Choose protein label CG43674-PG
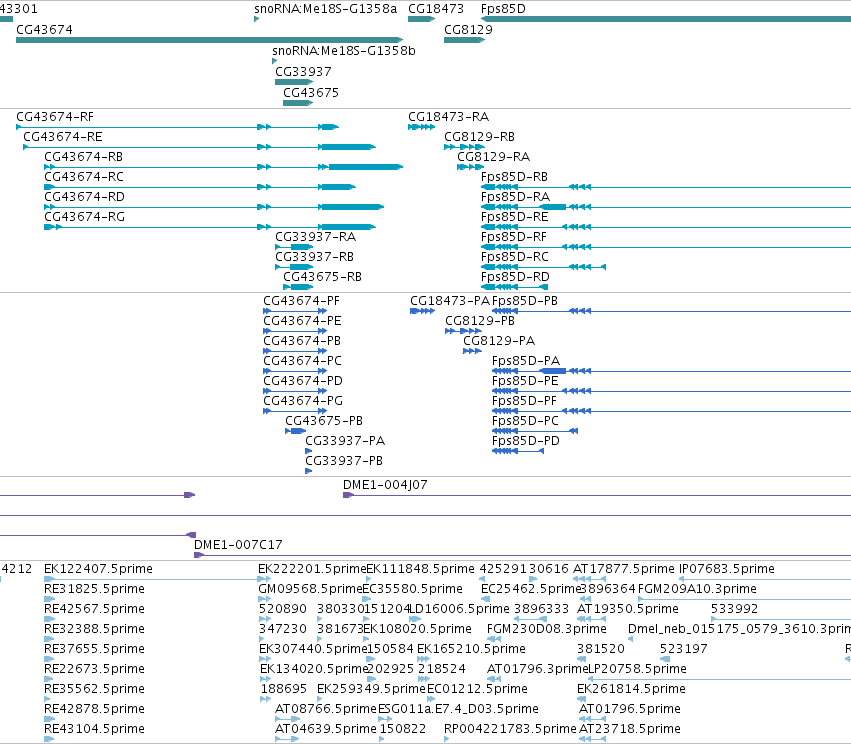This screenshot has width=851, height=744. pyautogui.click(x=303, y=400)
